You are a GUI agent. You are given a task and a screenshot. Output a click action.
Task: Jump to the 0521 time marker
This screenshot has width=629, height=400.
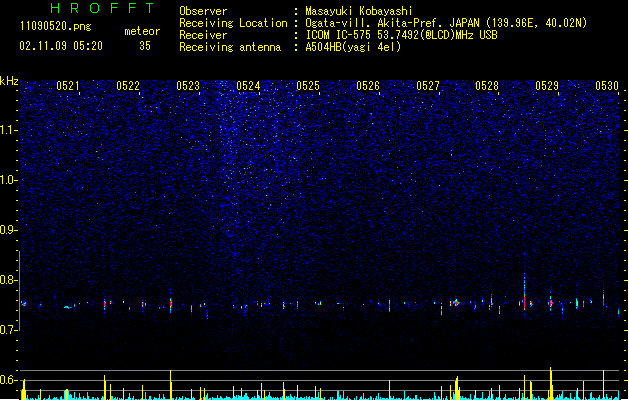(68, 86)
